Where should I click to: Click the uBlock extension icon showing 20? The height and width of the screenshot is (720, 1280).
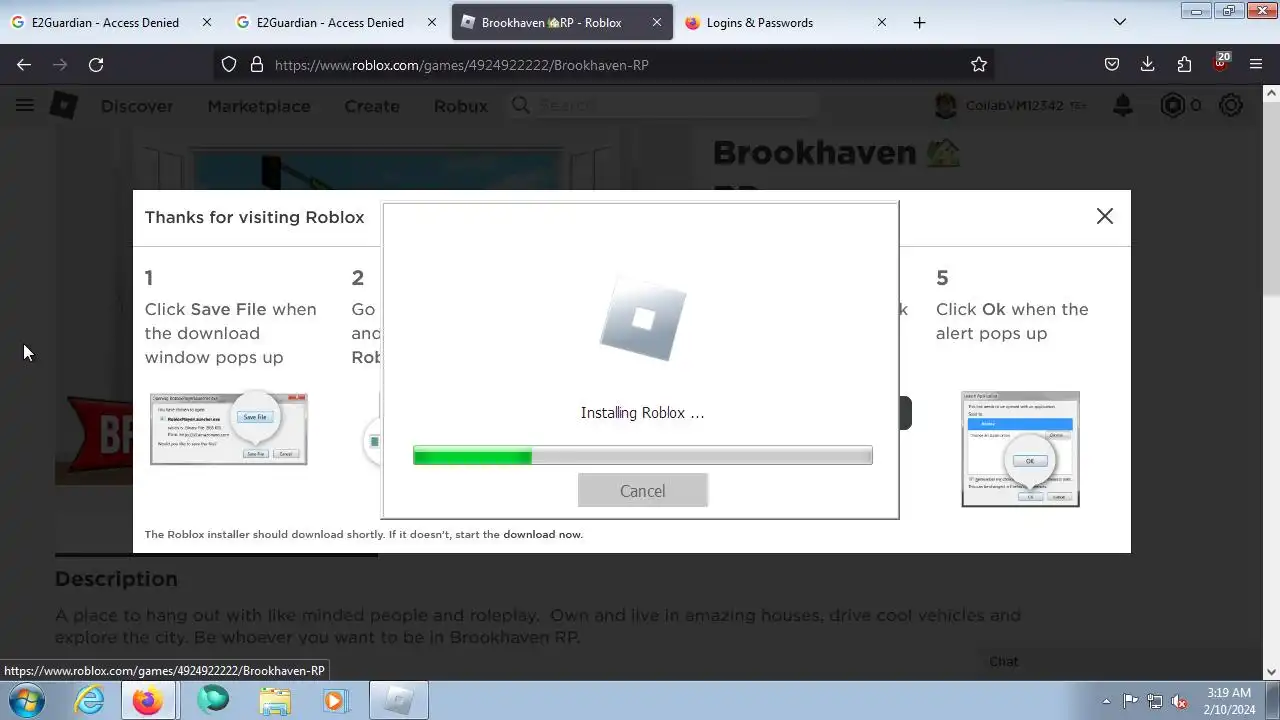[x=1220, y=62]
